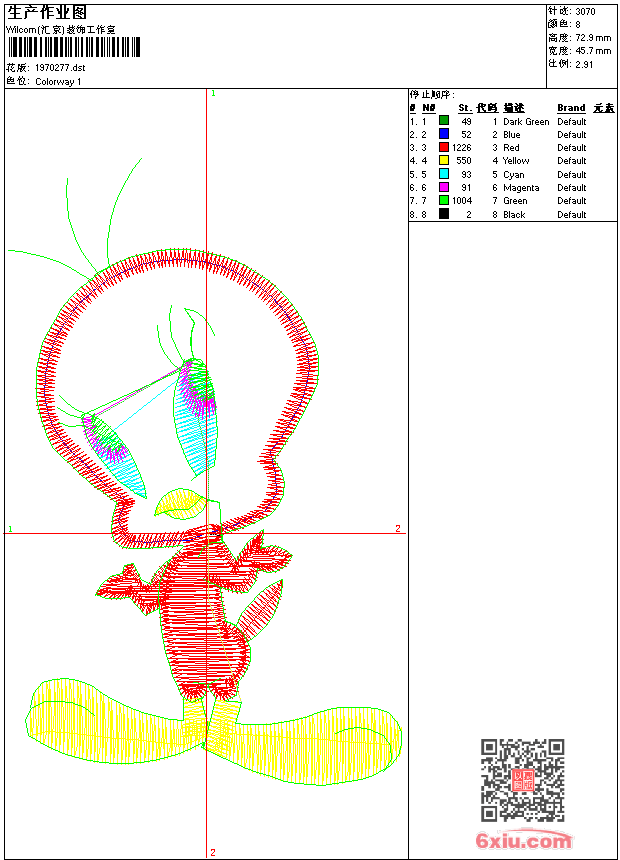Click the "Brand" column header
Image resolution: width=620 pixels, height=860 pixels.
(571, 108)
